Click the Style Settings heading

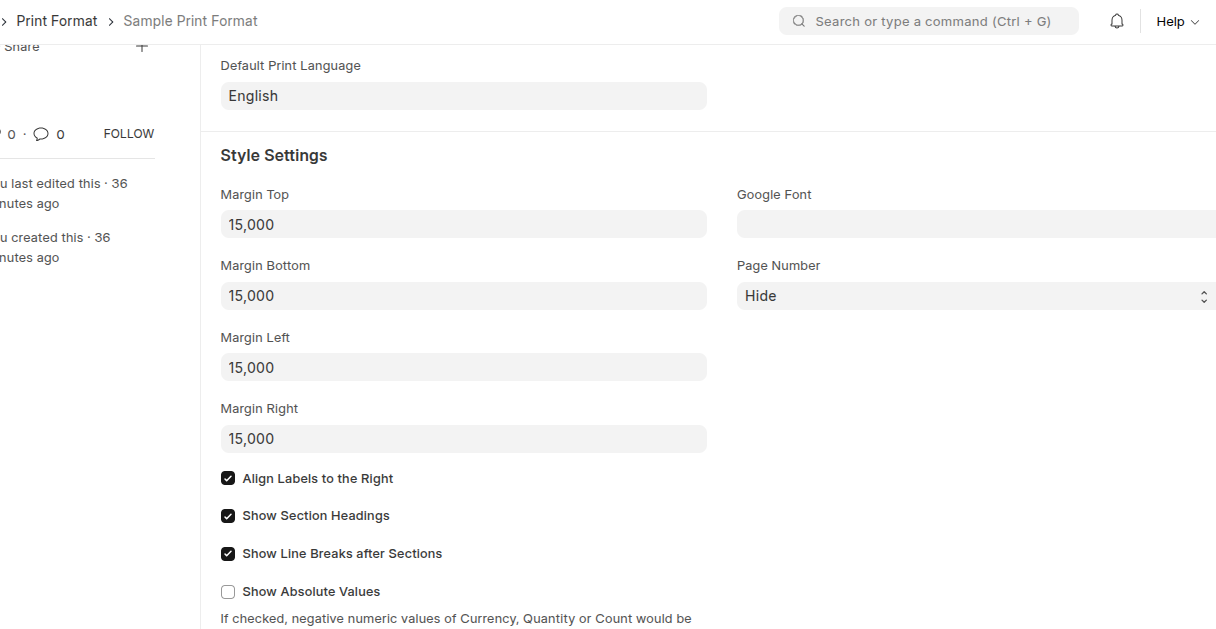(x=274, y=156)
